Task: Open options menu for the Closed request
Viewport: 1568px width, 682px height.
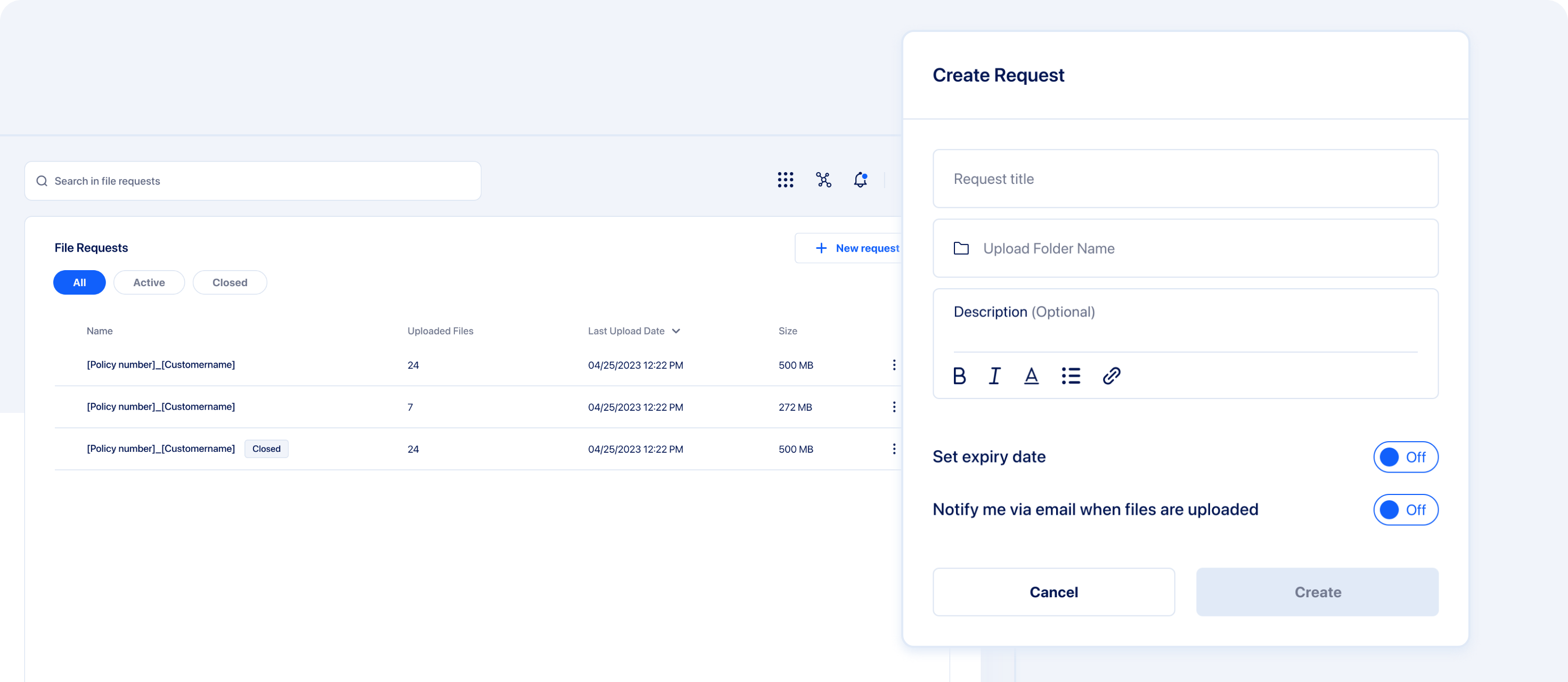Action: click(894, 449)
